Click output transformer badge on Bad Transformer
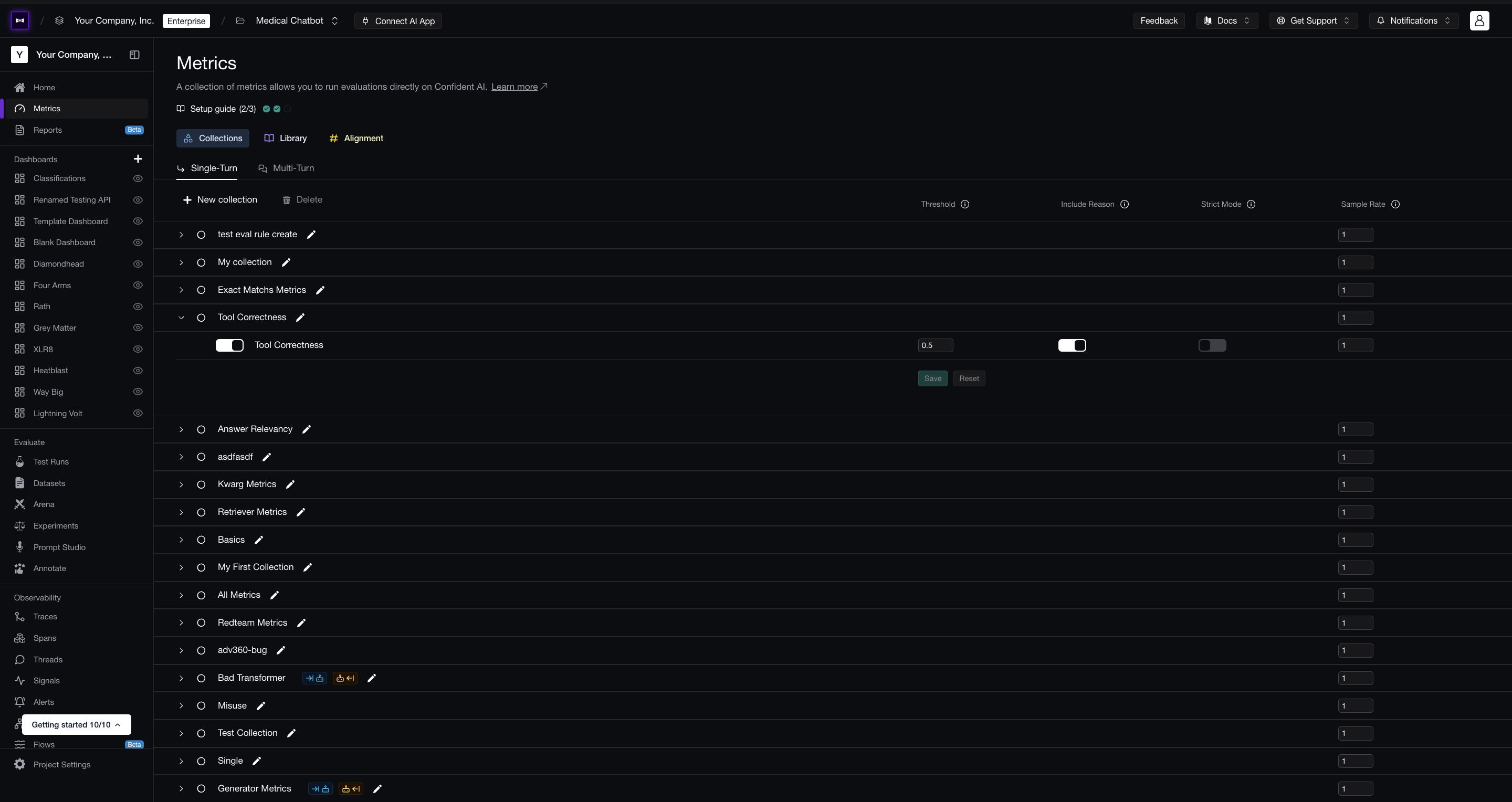 [x=345, y=678]
